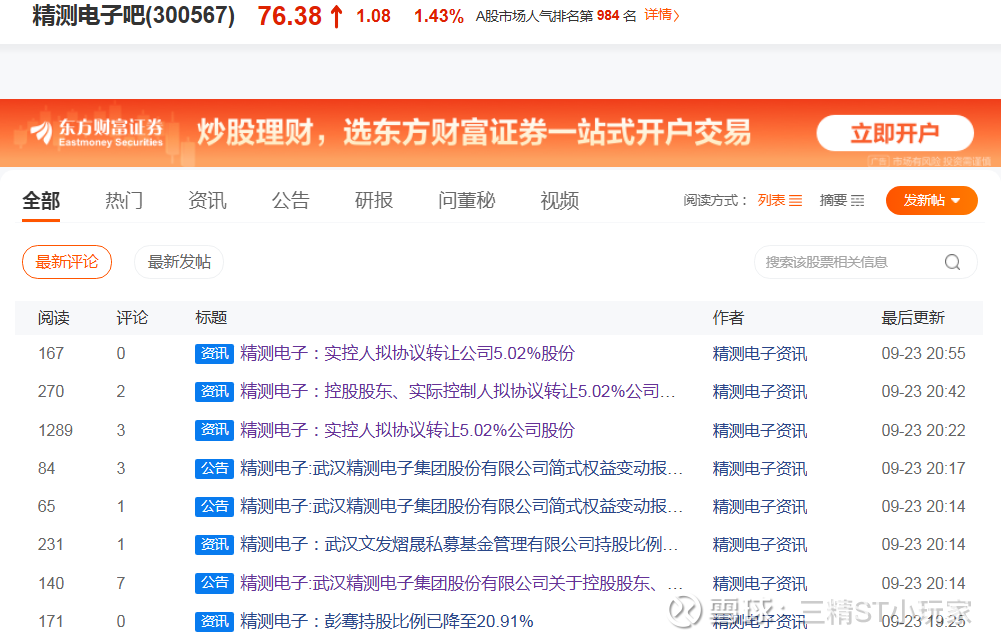Switch reading mode to summary view
Screen dimensions: 1001x642
[x=842, y=200]
